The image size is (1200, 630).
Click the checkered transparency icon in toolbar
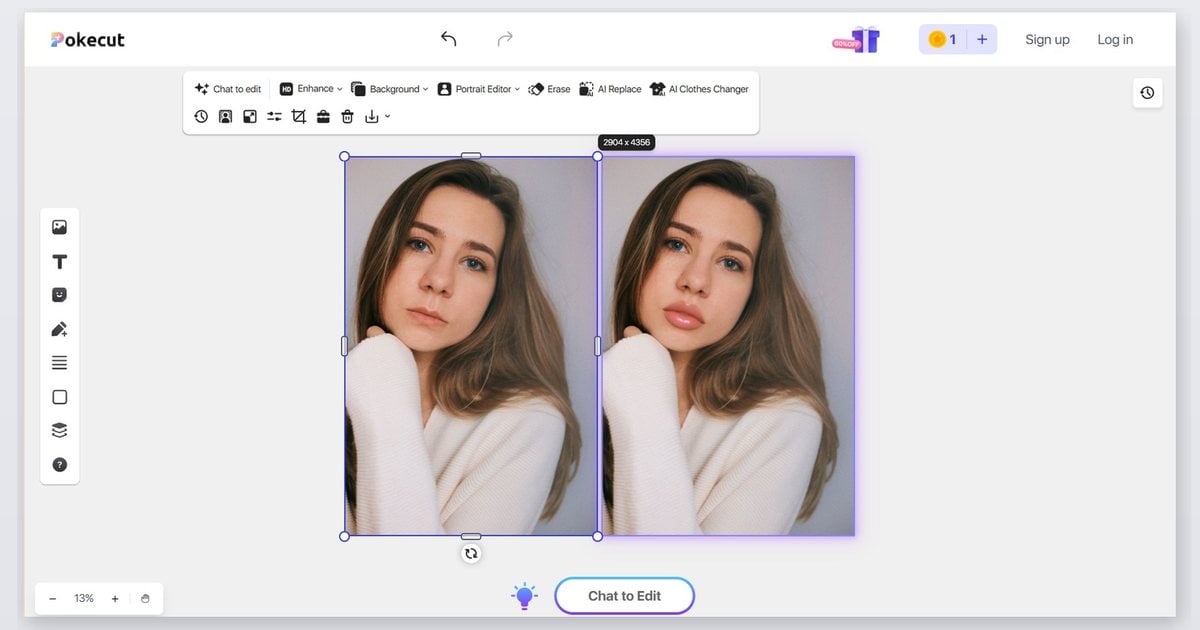[250, 117]
